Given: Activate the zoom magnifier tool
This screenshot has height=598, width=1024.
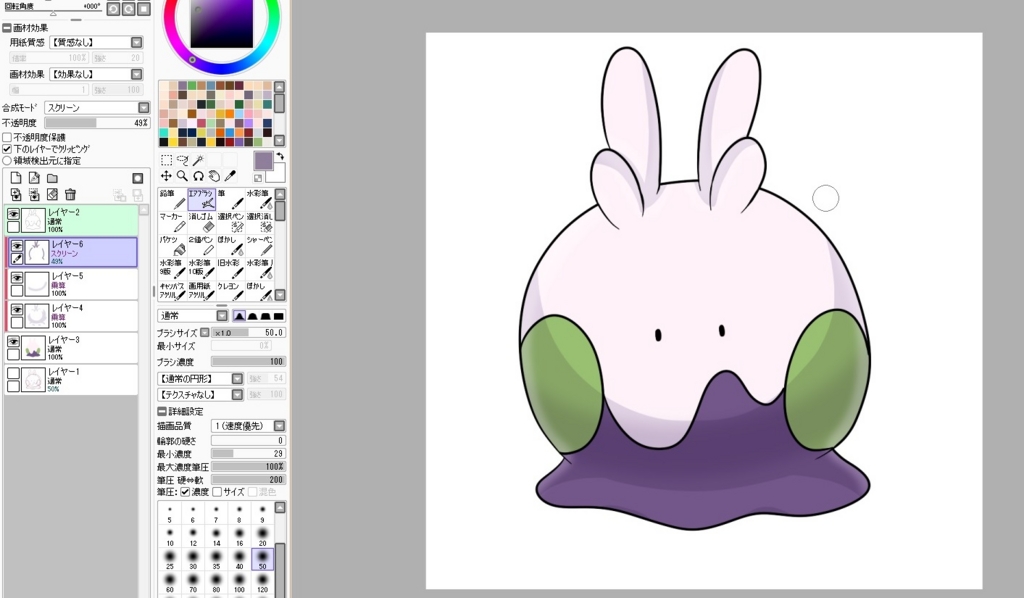Looking at the screenshot, I should pos(182,176).
